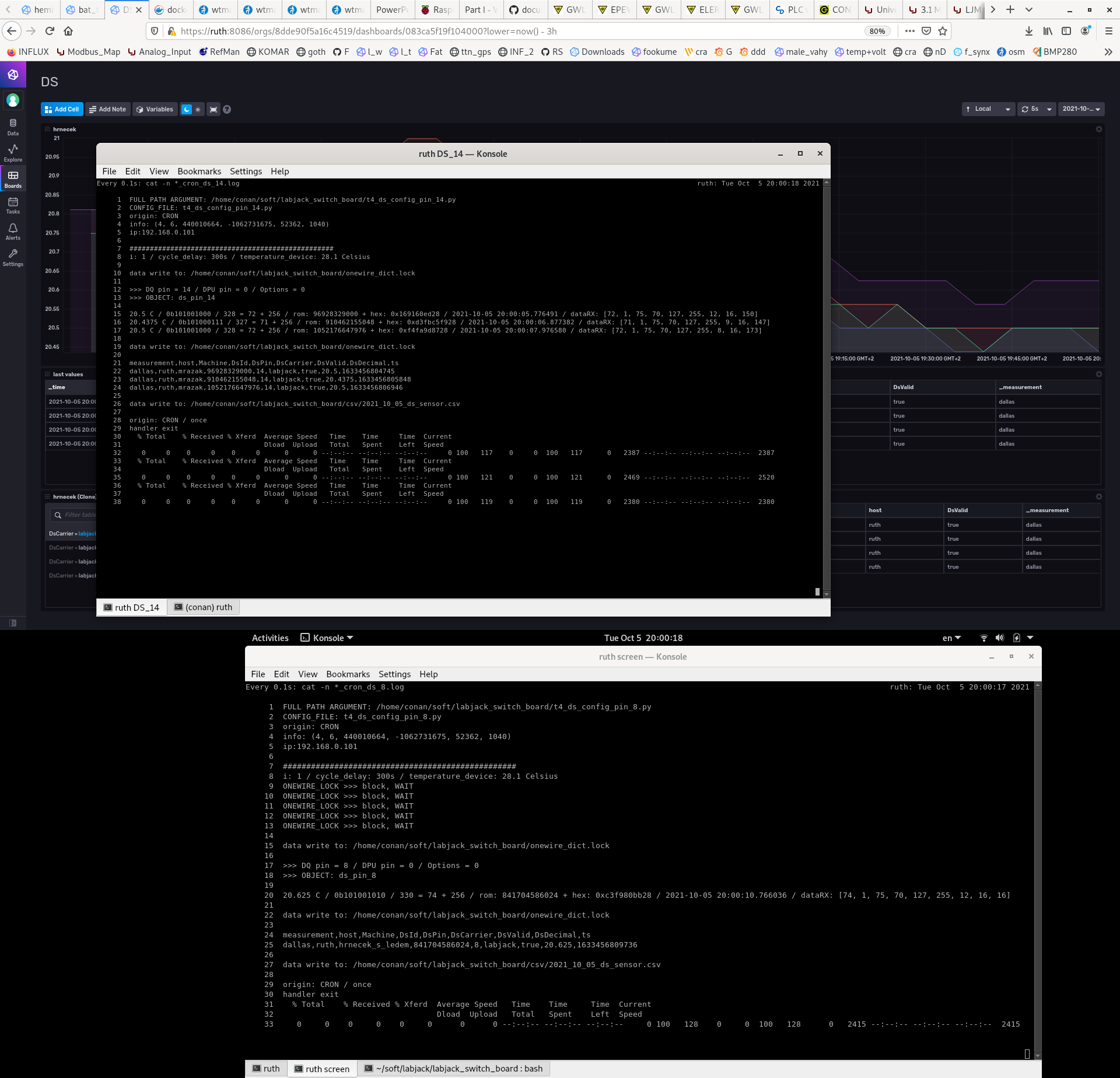Switch to the (conan) ruth tab
The height and width of the screenshot is (1078, 1120).
(204, 607)
